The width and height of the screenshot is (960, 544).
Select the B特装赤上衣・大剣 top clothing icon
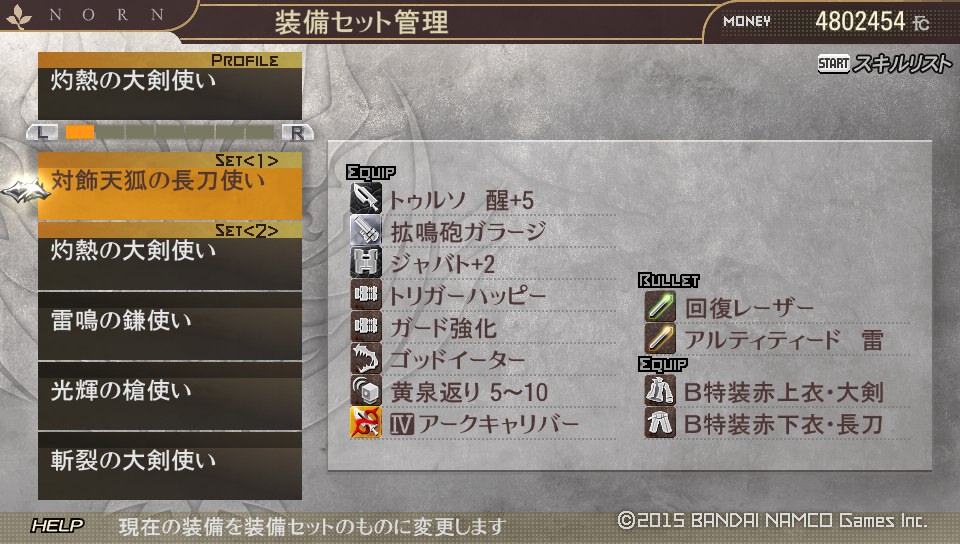tap(660, 390)
